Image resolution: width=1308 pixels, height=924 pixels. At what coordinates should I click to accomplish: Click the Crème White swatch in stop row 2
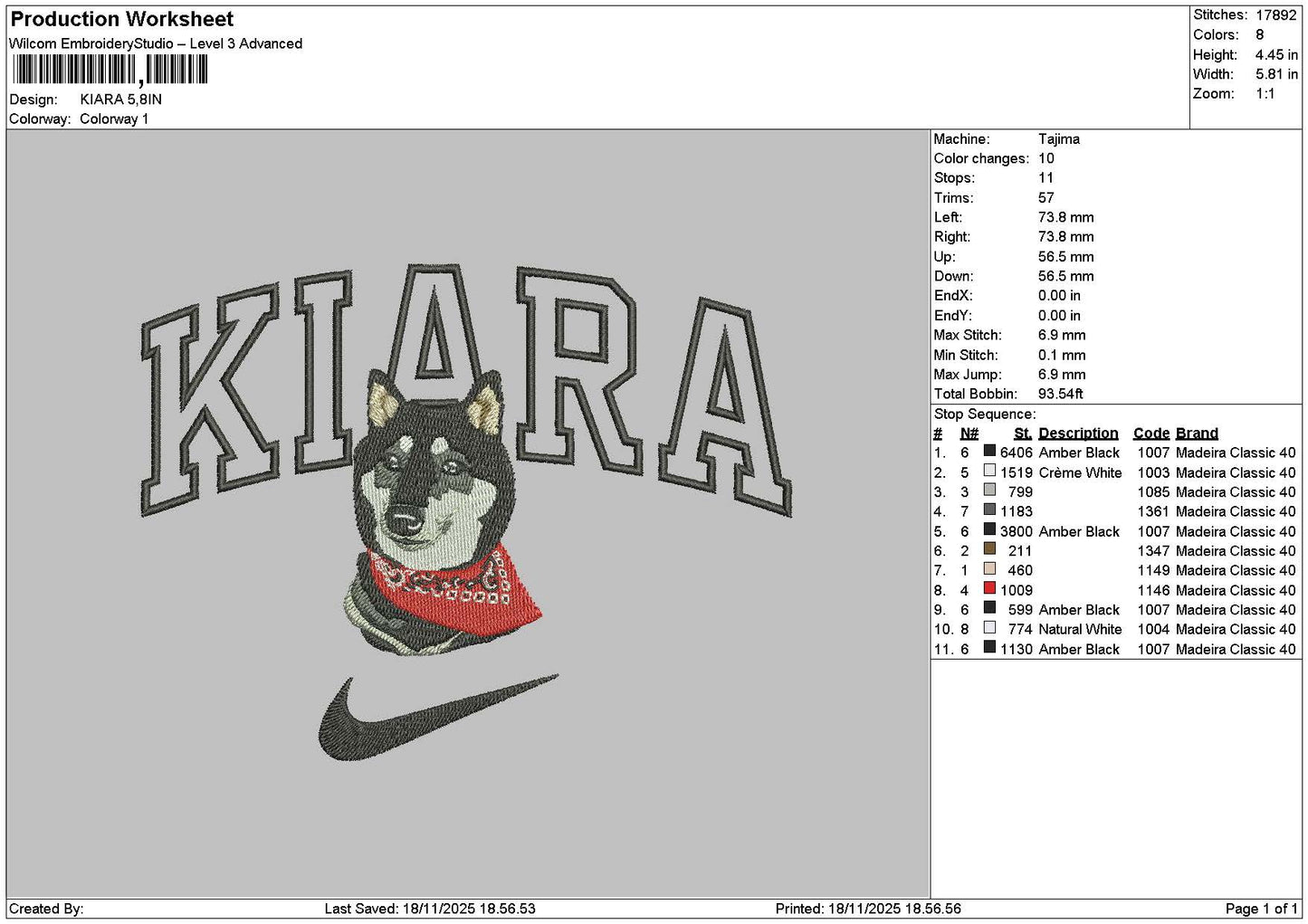(989, 472)
